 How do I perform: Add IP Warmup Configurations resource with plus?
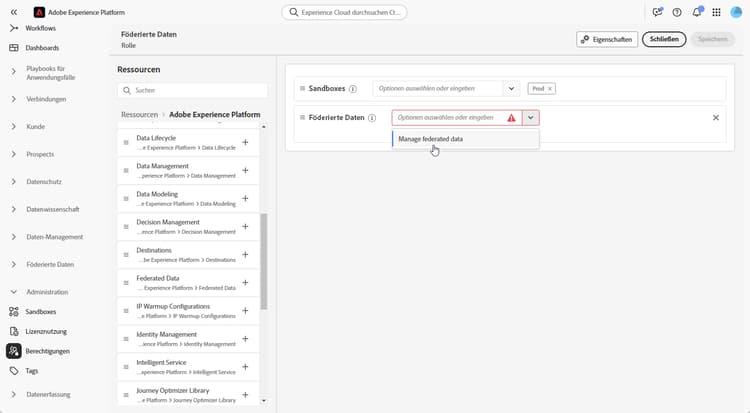[245, 311]
